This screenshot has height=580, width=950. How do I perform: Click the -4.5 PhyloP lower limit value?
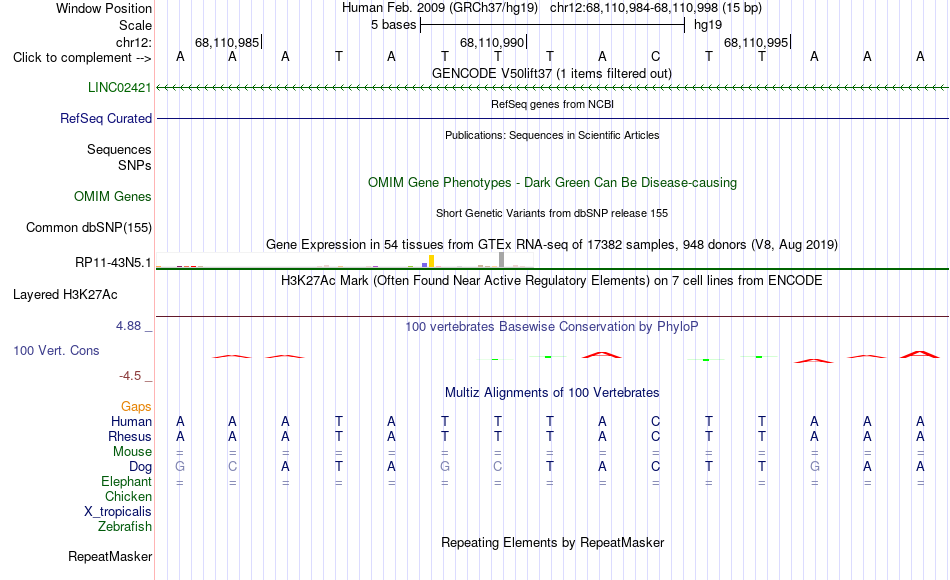(x=130, y=376)
